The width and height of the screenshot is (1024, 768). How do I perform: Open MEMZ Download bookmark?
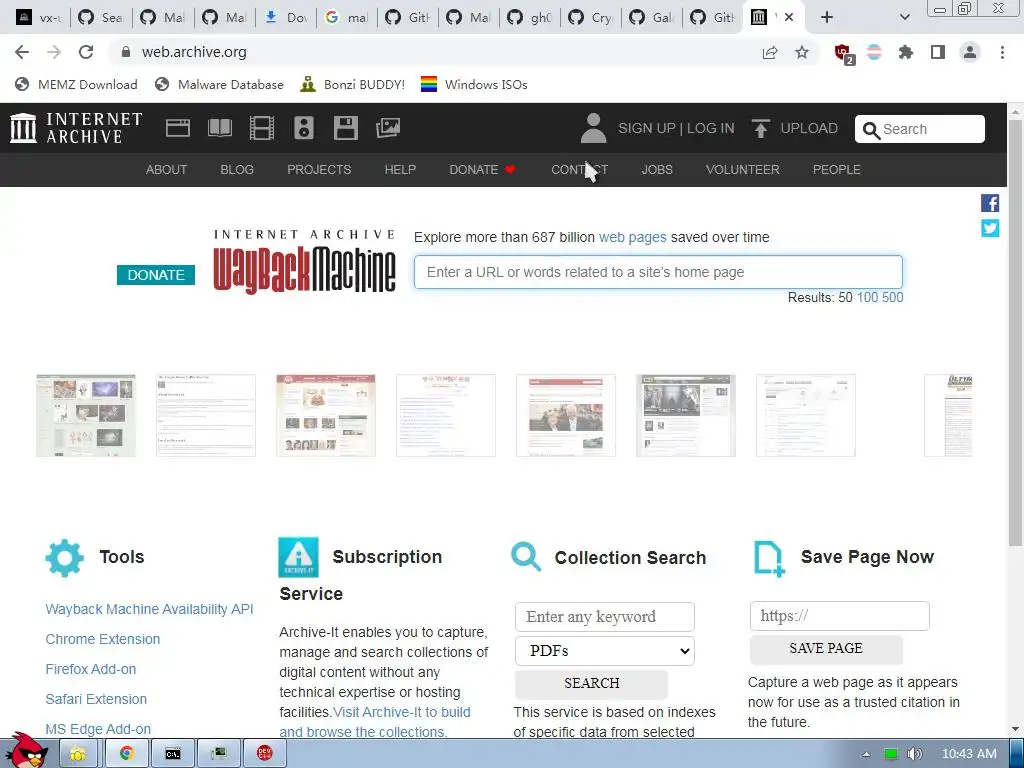tap(76, 84)
